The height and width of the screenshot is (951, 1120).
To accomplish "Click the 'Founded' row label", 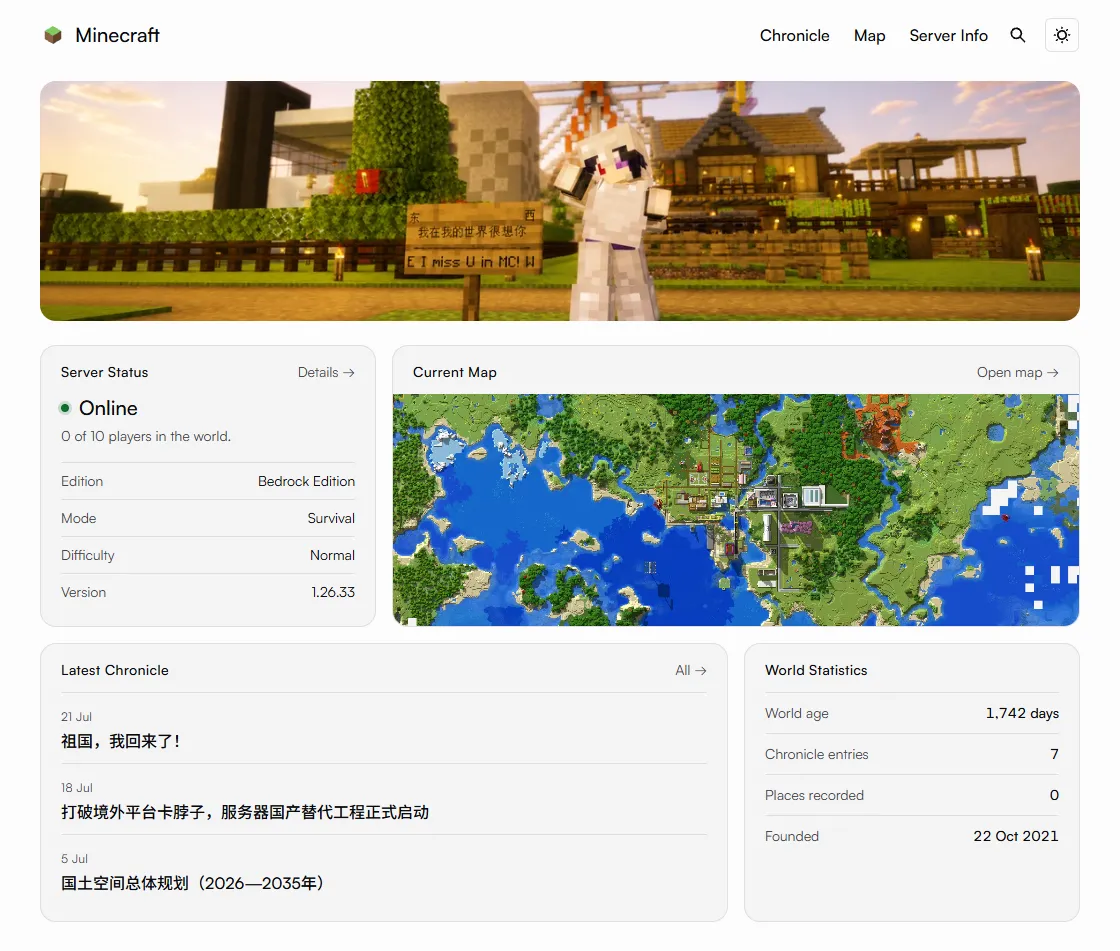I will [791, 836].
